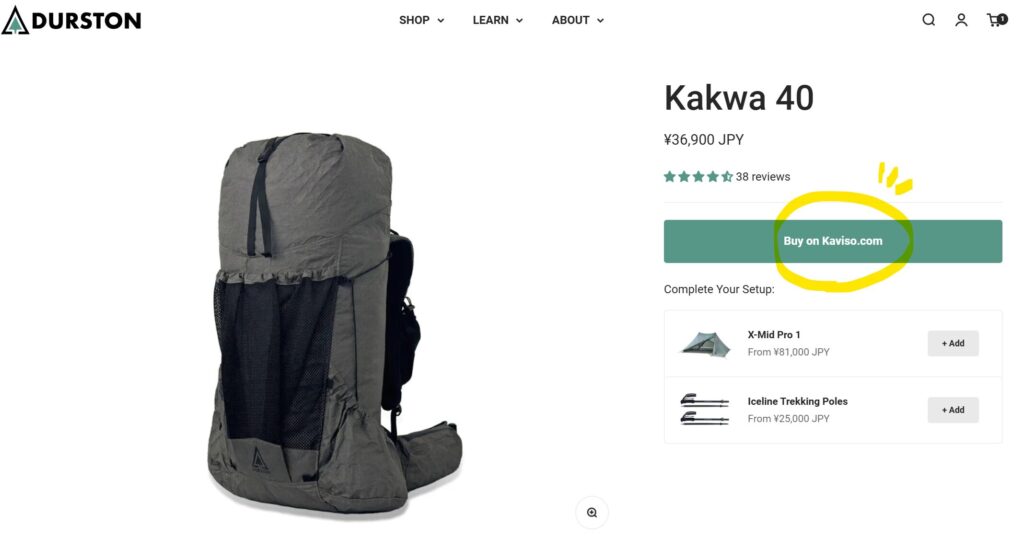Expand the LEARN dropdown chevron
Viewport: 1024px width, 549px height.
(519, 21)
